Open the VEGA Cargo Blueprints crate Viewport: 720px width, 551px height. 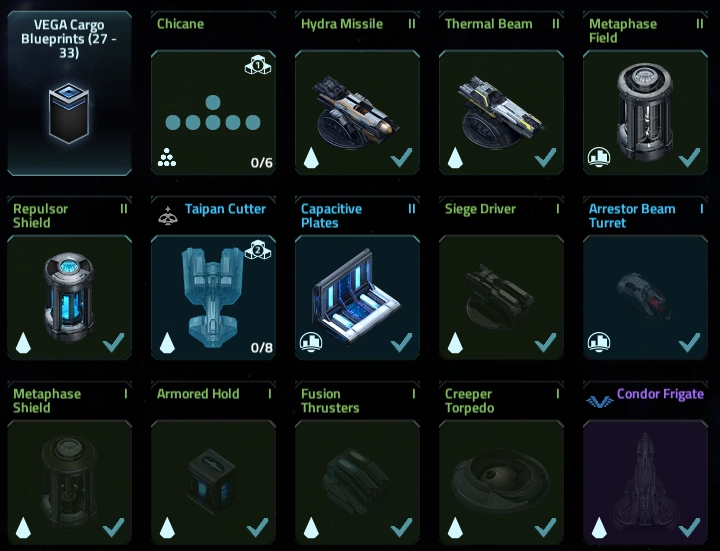pyautogui.click(x=69, y=113)
